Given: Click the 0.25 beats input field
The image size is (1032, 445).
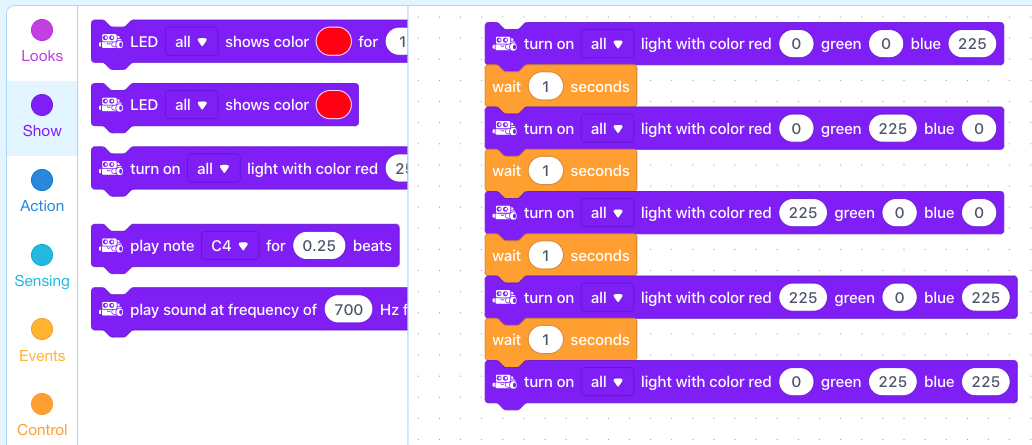Looking at the screenshot, I should click(x=319, y=246).
